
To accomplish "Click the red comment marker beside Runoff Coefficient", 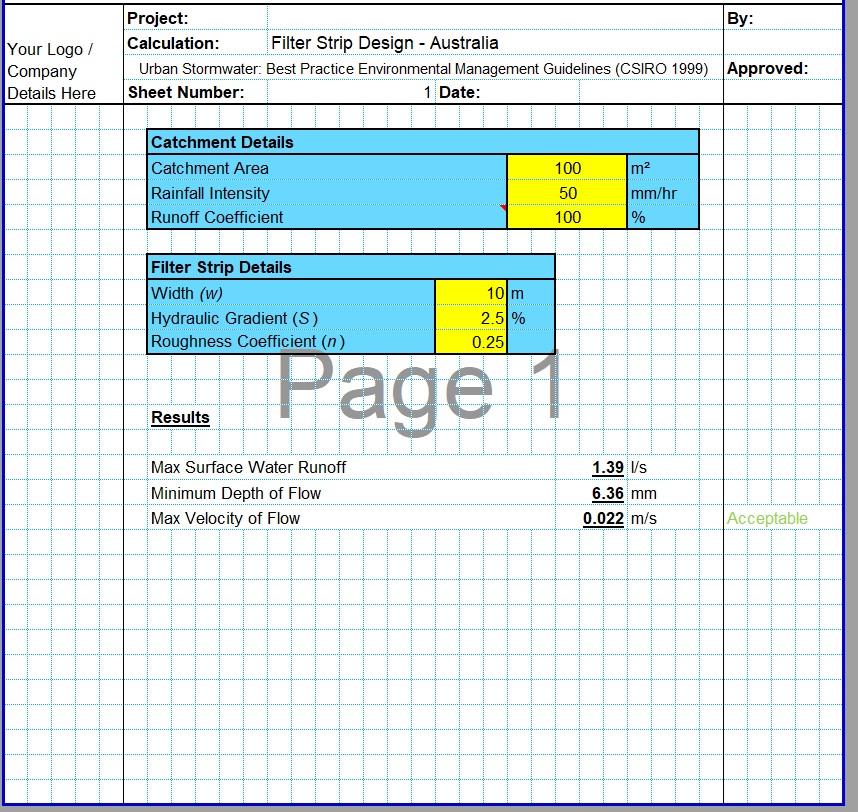I will 504,208.
